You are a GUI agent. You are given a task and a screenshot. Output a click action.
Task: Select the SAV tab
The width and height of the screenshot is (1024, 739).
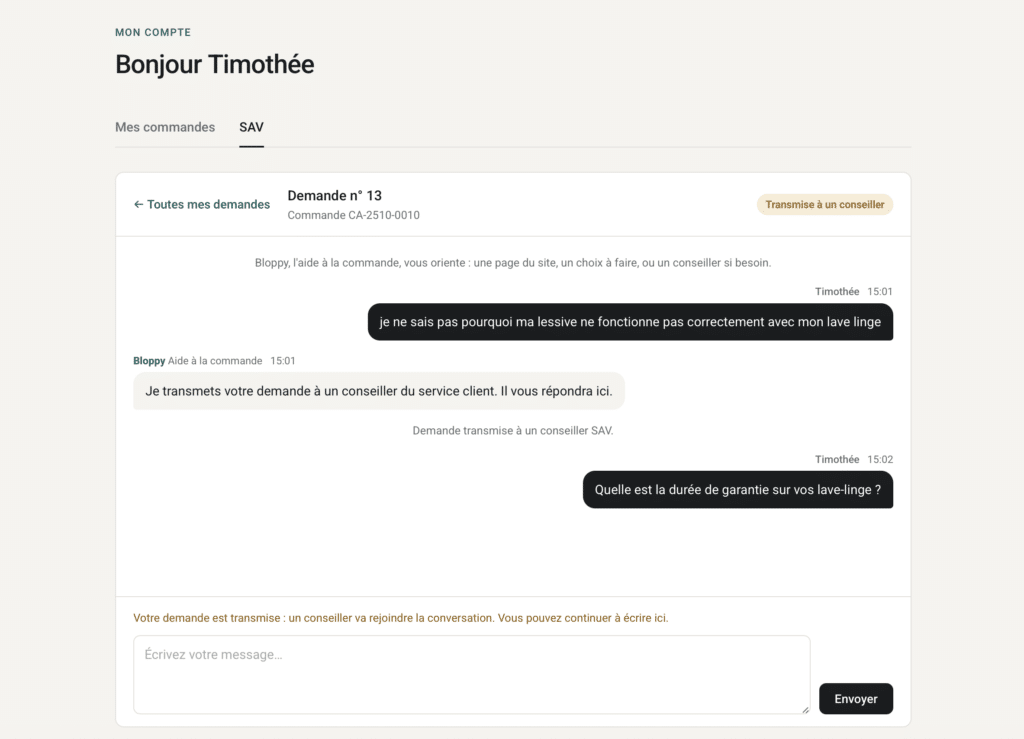coord(251,127)
